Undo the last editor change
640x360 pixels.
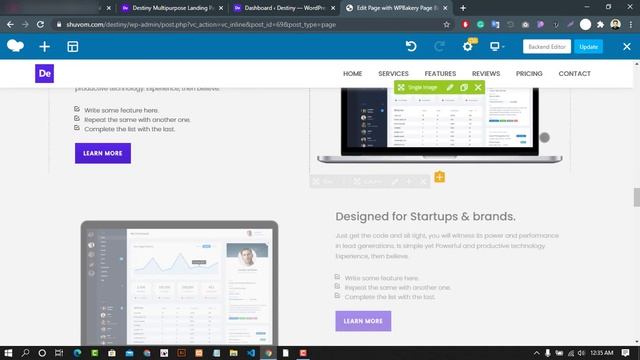(x=411, y=47)
